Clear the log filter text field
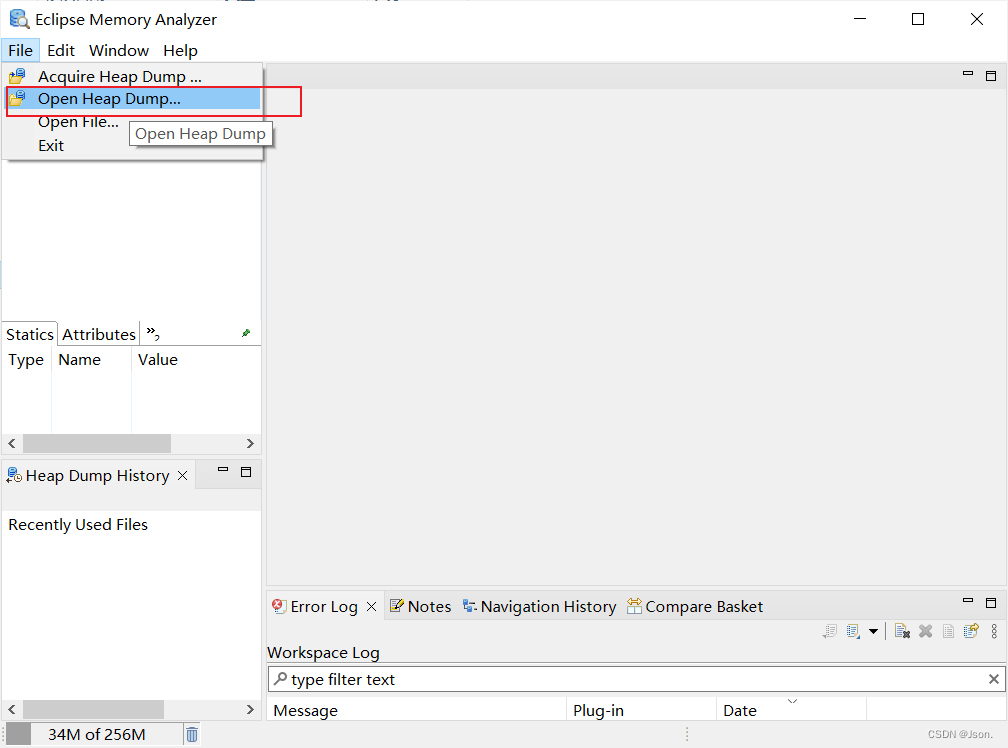This screenshot has width=1008, height=748. pyautogui.click(x=994, y=679)
